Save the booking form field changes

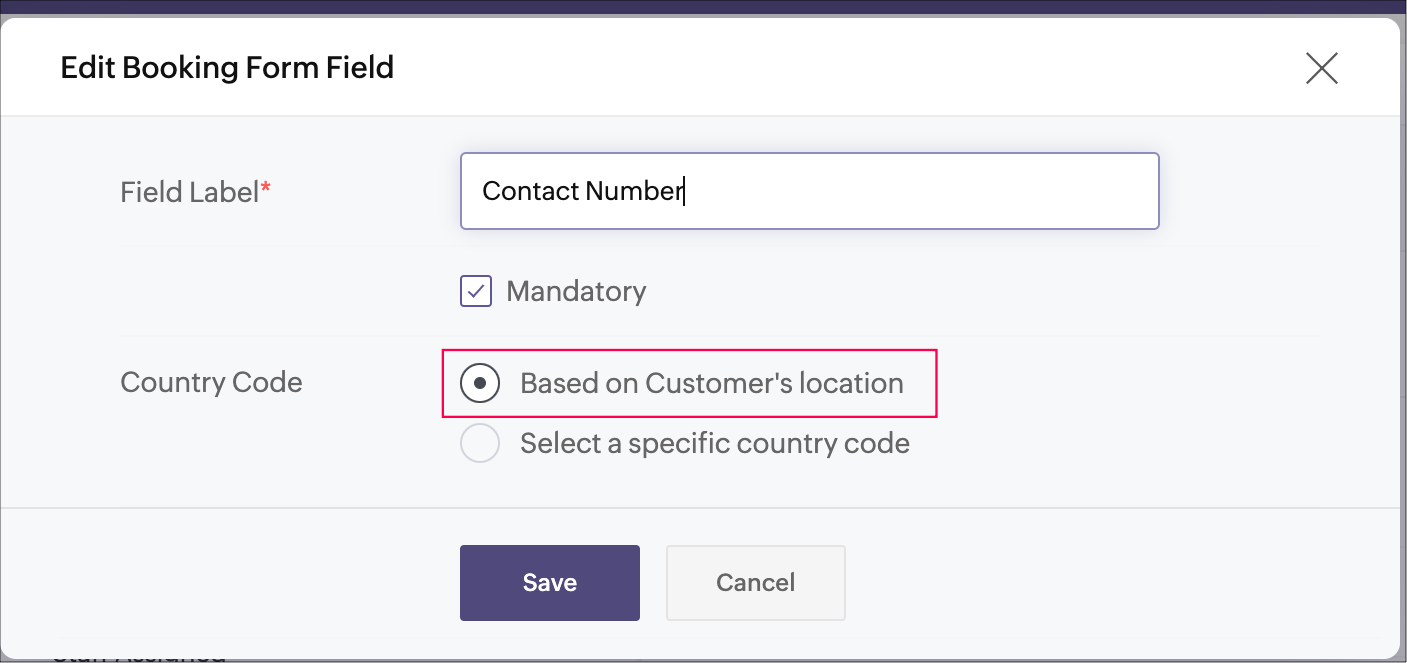tap(549, 583)
